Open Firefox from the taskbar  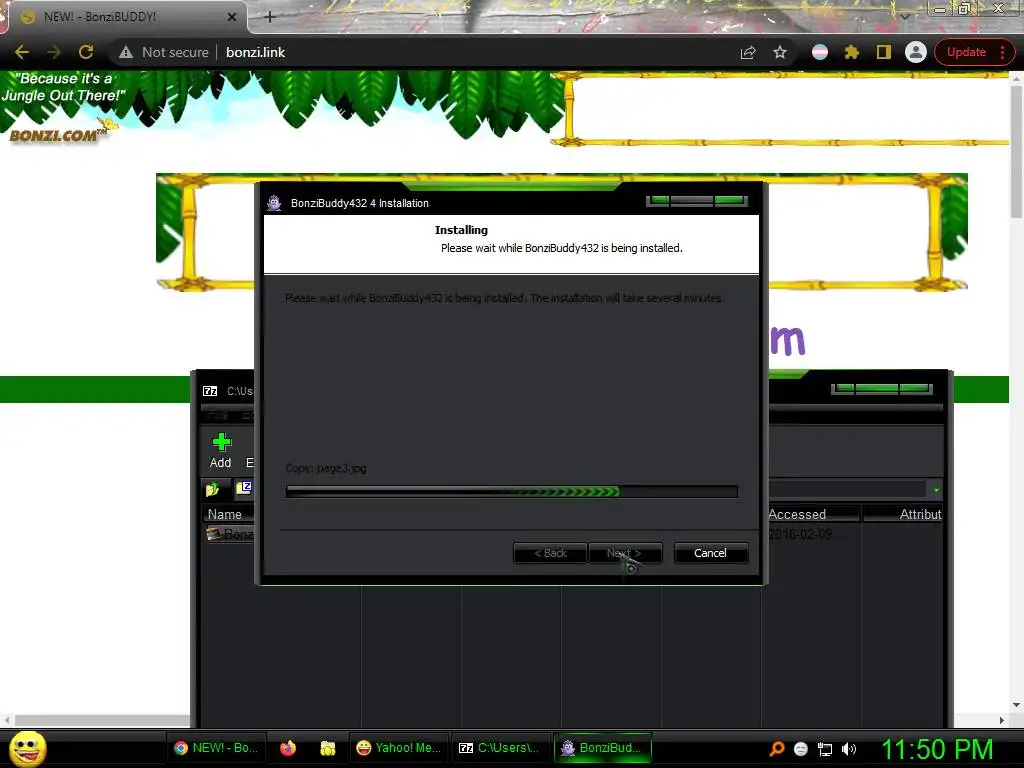[x=287, y=748]
